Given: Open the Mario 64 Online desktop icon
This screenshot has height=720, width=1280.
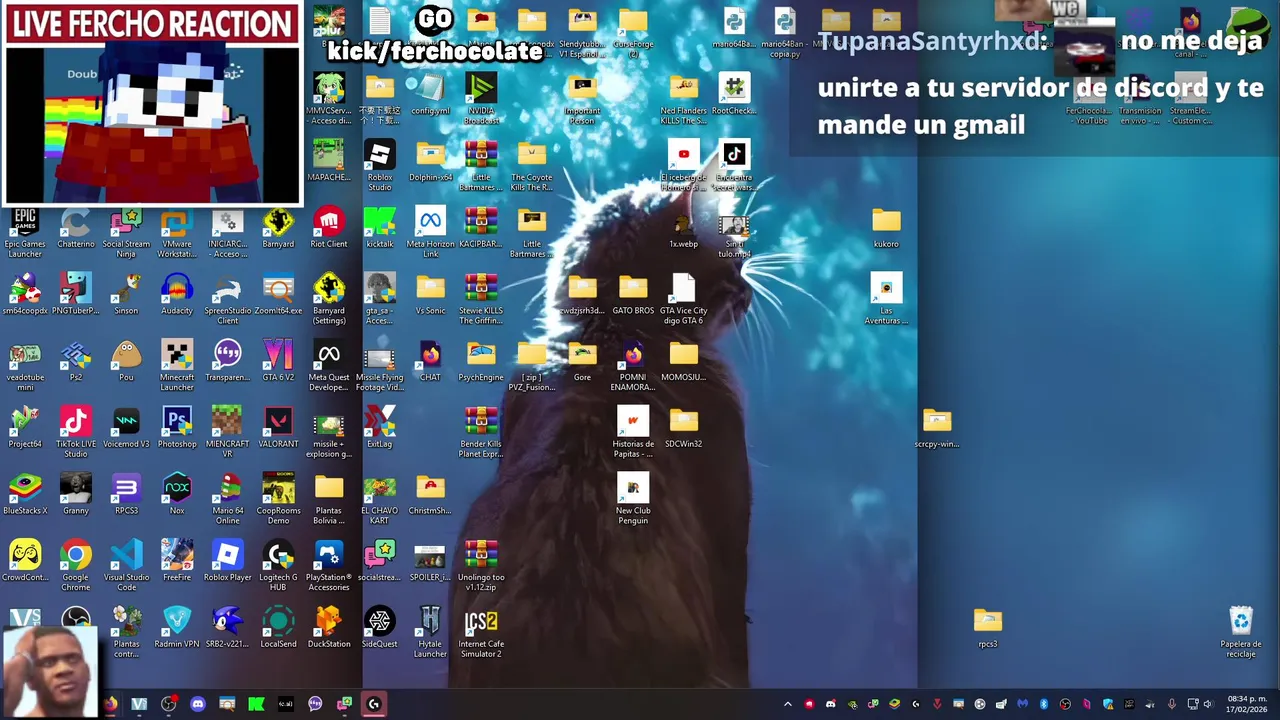Looking at the screenshot, I should click(x=228, y=498).
